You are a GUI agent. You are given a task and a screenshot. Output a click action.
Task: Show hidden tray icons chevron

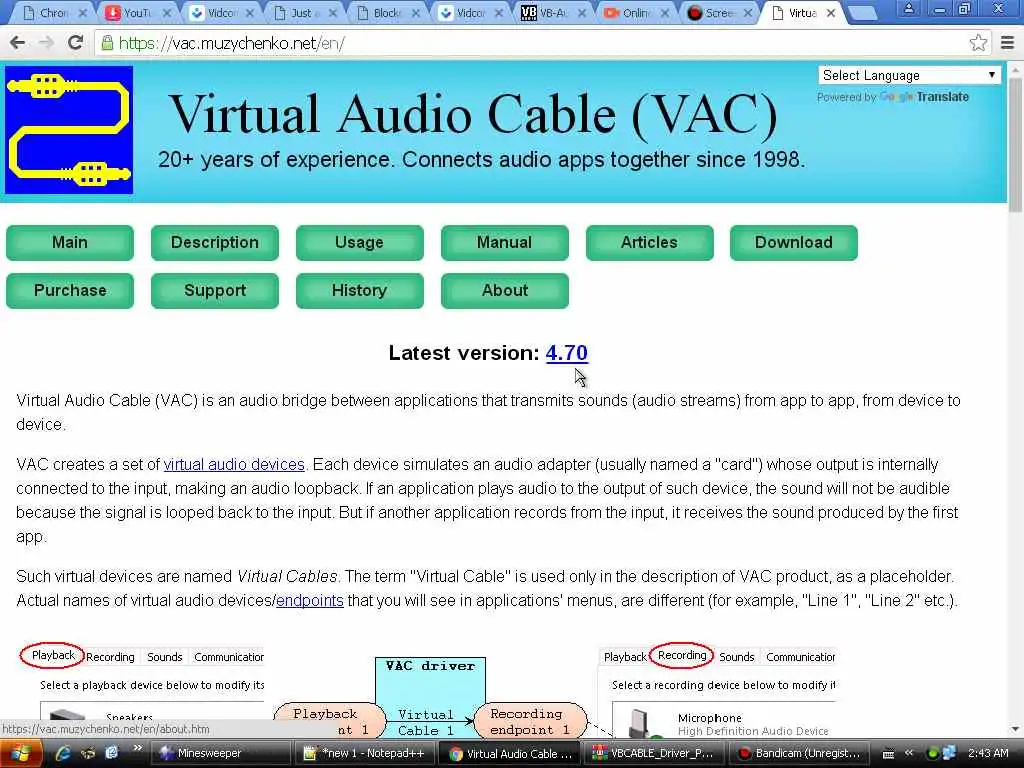(x=908, y=753)
